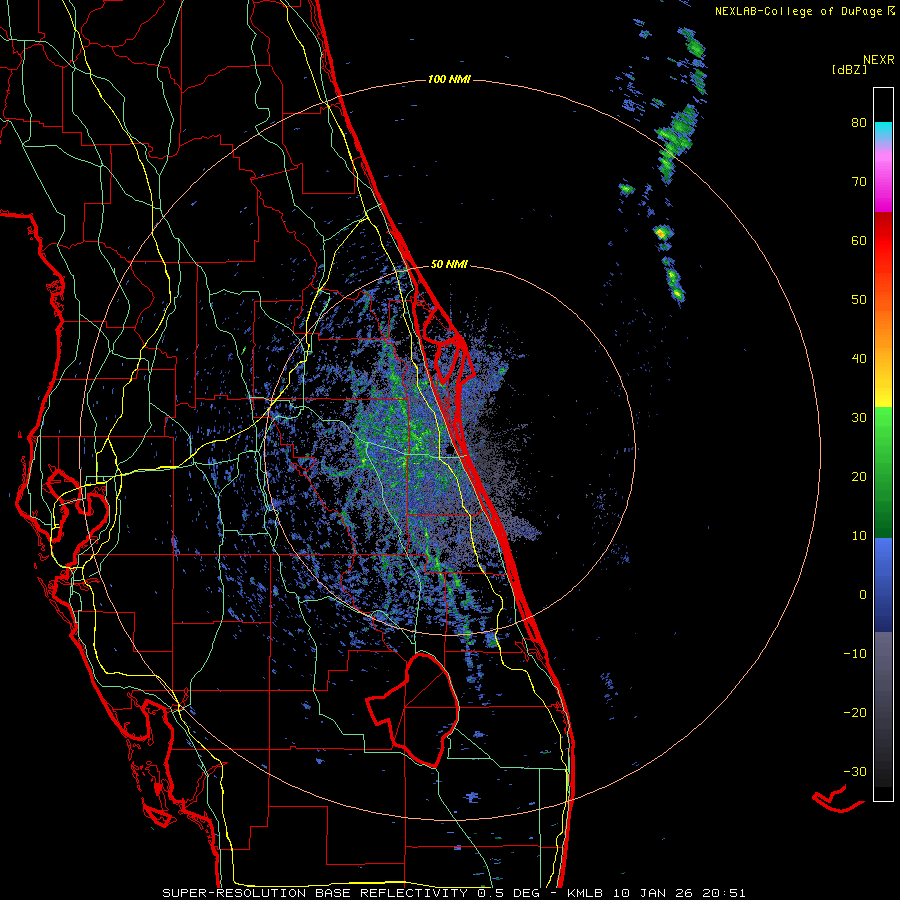Click the -10 value on the dBZ scale
Viewport: 900px width, 900px height.
[855, 654]
